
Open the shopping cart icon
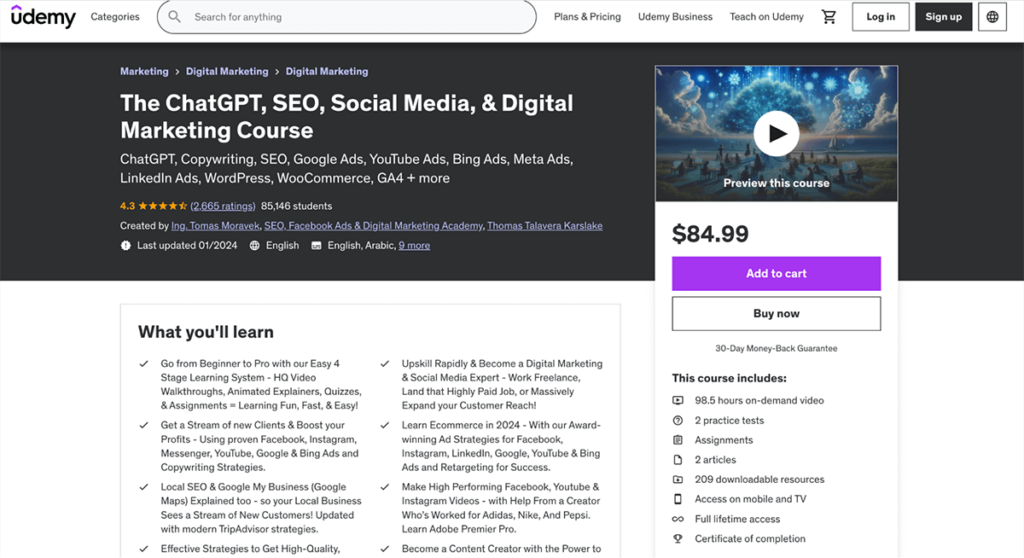pos(829,17)
